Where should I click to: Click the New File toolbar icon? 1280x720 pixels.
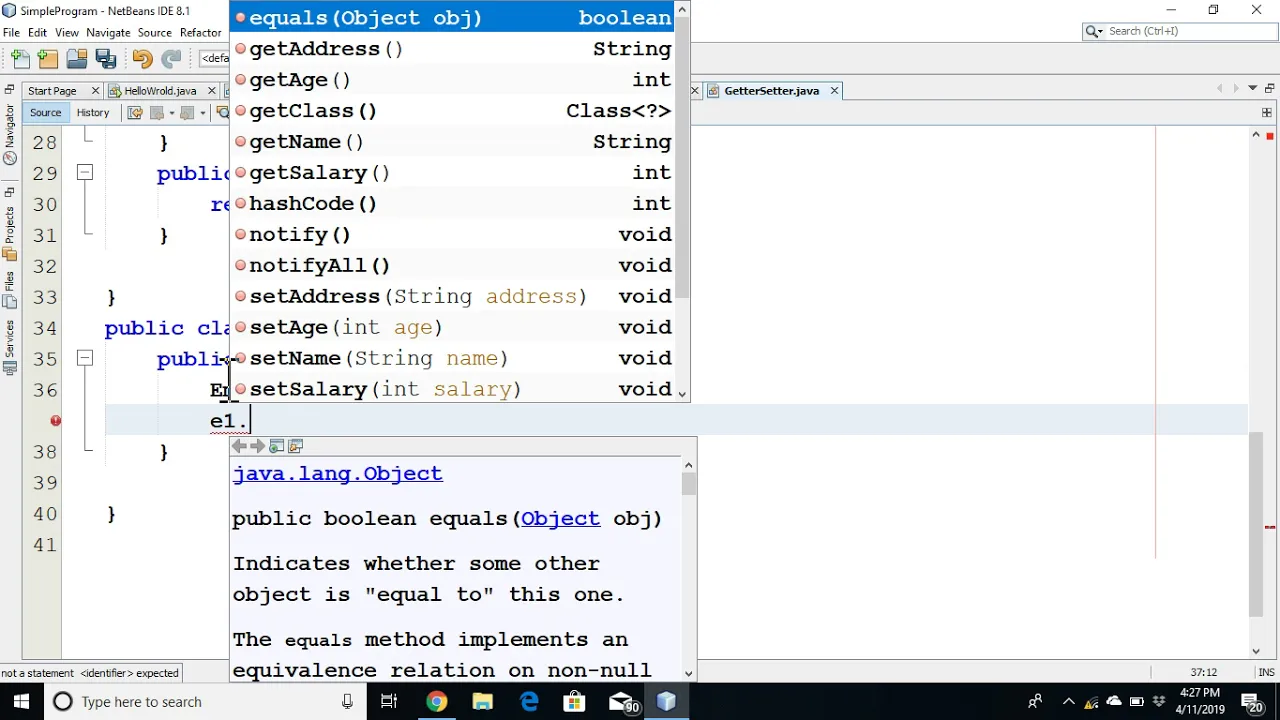pos(21,59)
